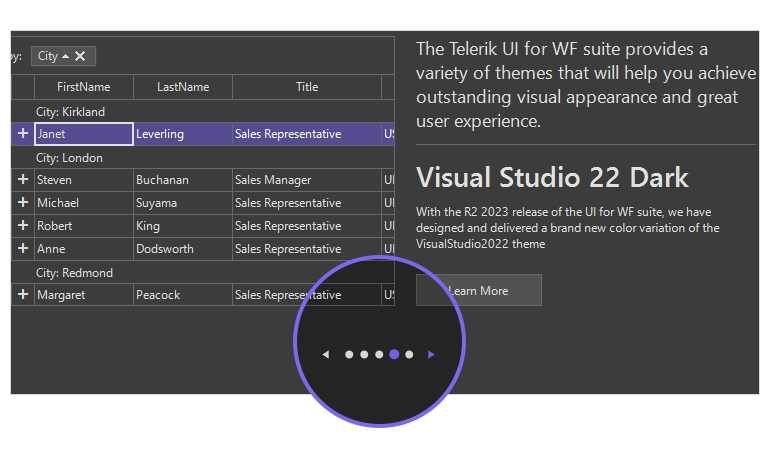
Task: Click the Buchanan last name cell
Action: click(x=183, y=180)
